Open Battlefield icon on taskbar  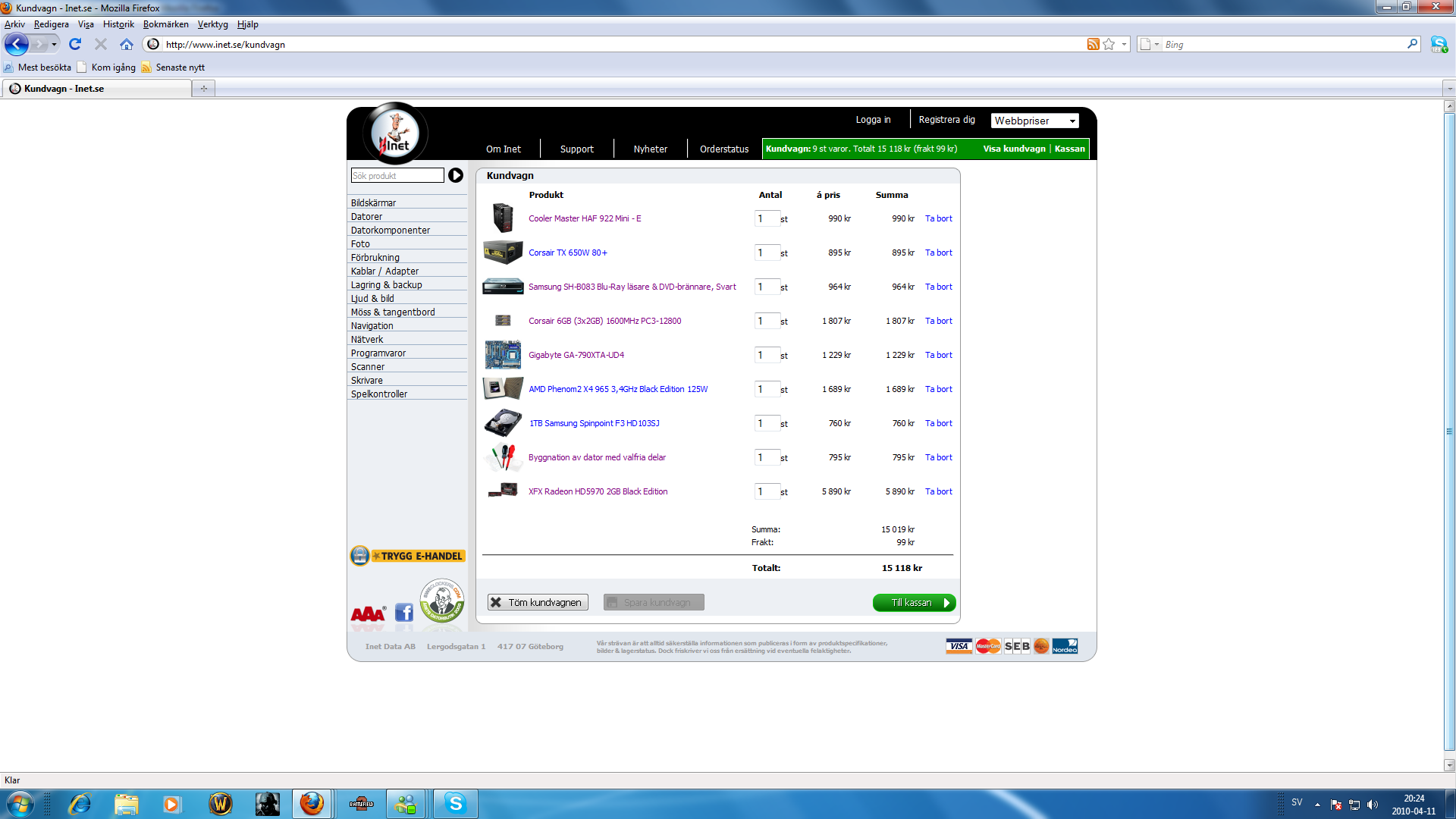(x=362, y=804)
